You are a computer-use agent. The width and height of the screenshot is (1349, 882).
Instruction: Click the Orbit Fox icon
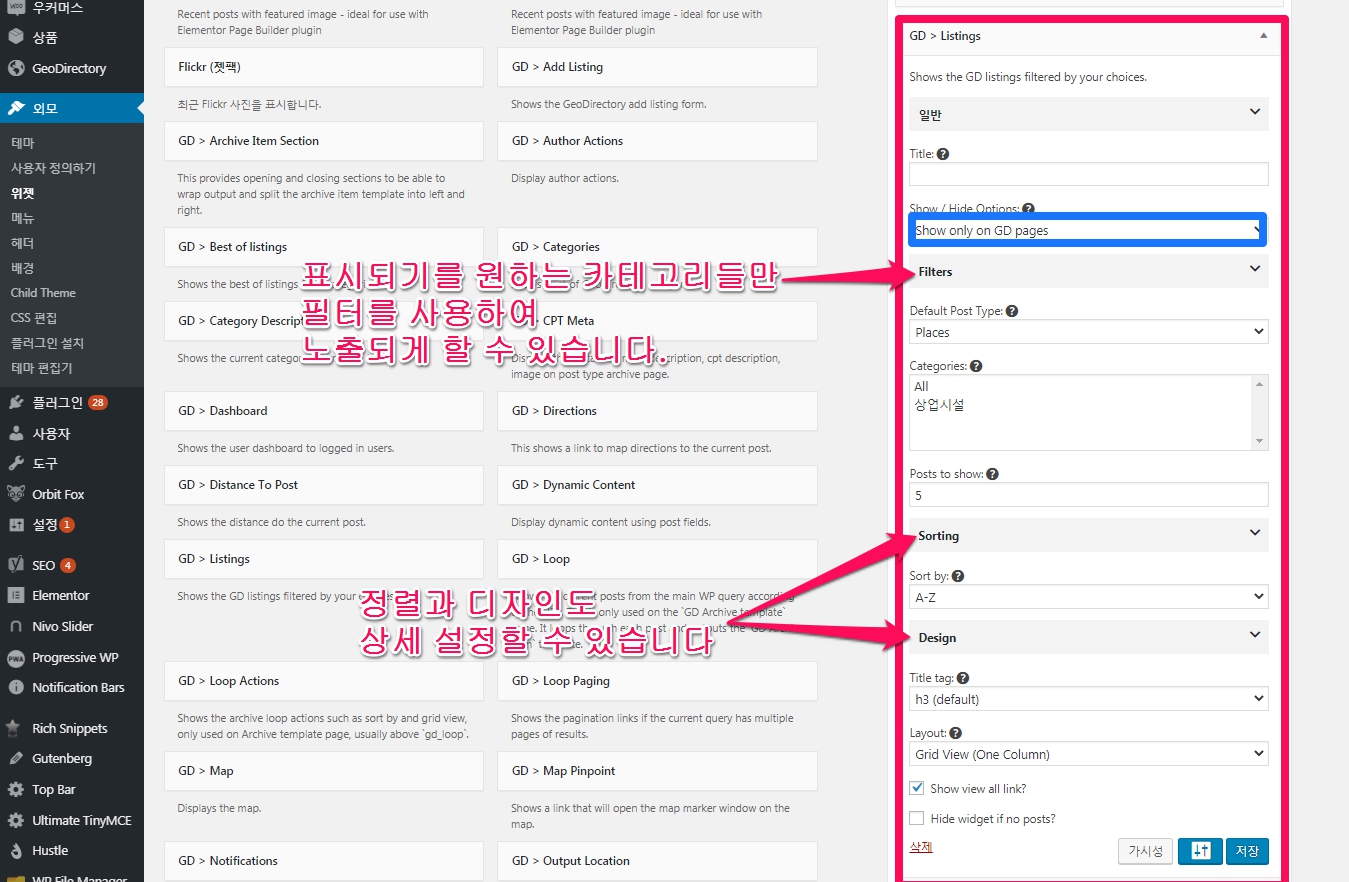tap(15, 494)
